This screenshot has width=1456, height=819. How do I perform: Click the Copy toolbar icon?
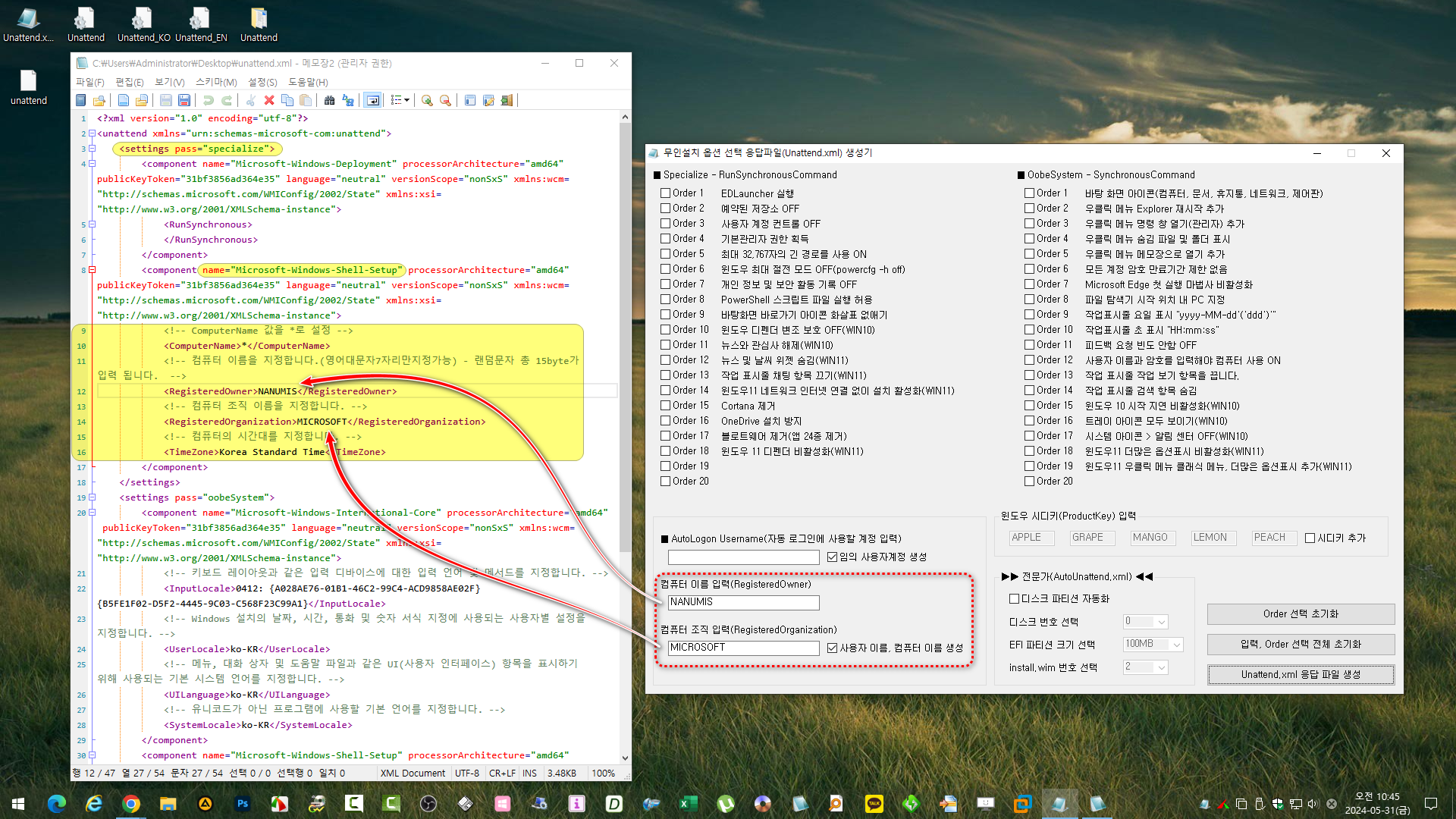[x=287, y=100]
